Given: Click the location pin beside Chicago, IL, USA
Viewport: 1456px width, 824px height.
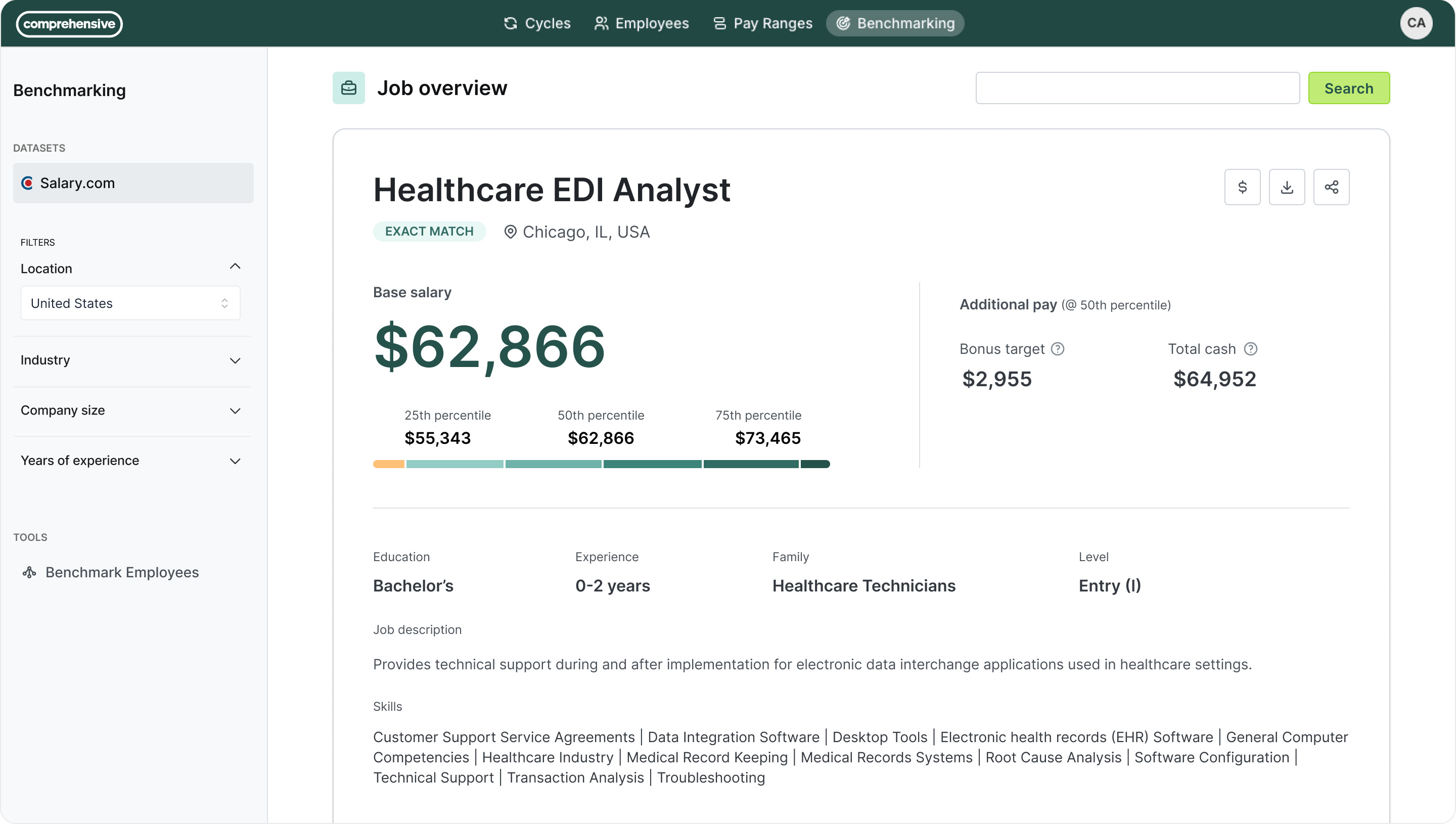Looking at the screenshot, I should (510, 232).
